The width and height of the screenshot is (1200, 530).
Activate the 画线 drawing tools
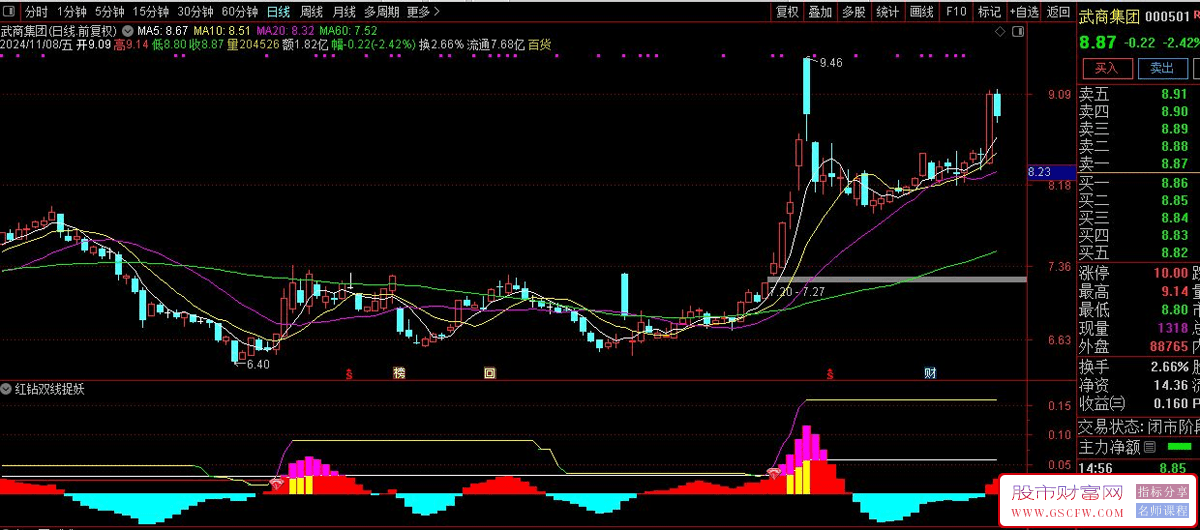click(x=922, y=12)
